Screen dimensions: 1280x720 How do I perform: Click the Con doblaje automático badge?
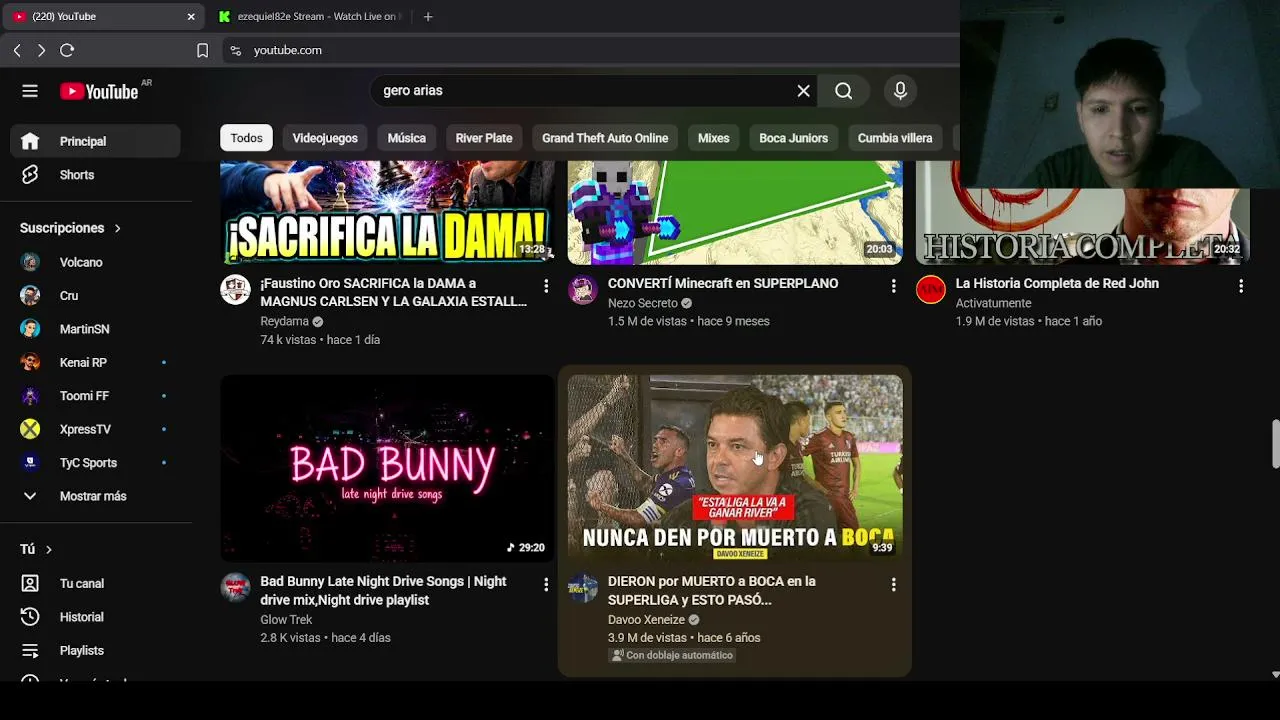point(673,656)
